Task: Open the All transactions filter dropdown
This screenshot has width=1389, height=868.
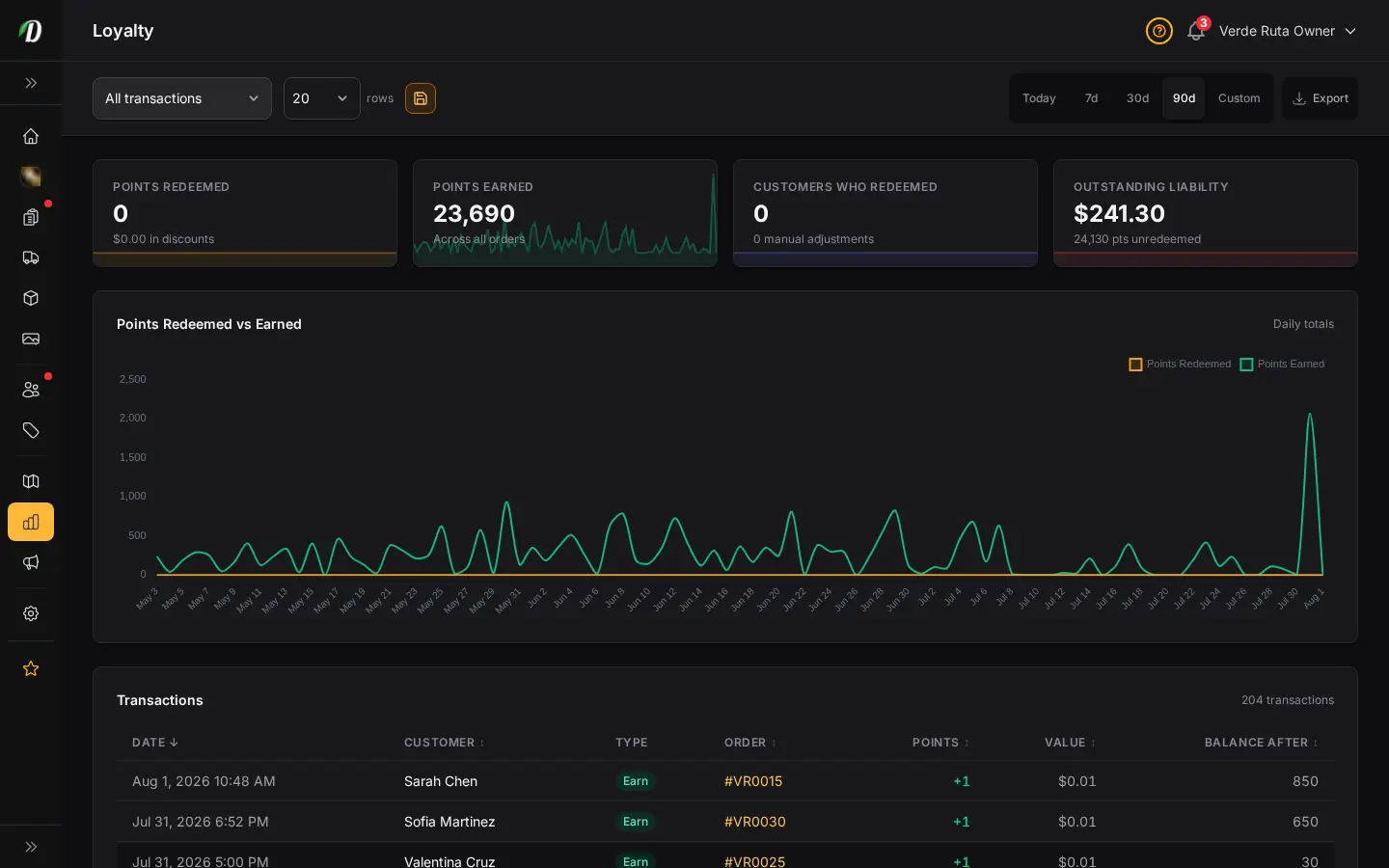Action: click(x=182, y=98)
